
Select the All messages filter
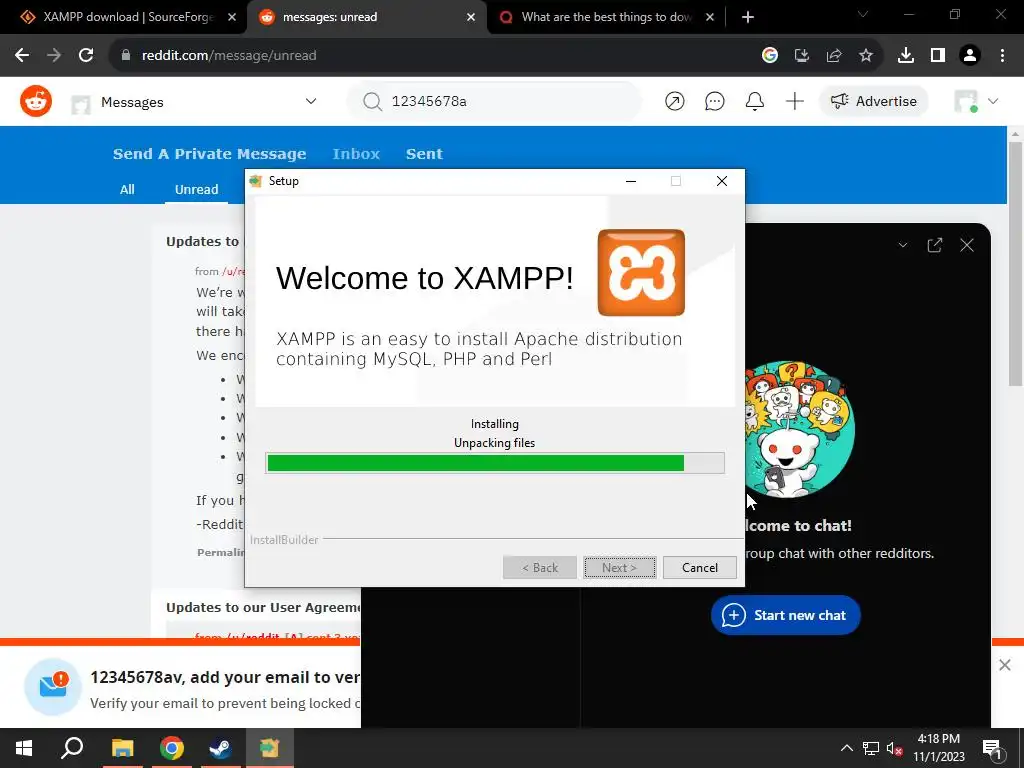tap(127, 189)
